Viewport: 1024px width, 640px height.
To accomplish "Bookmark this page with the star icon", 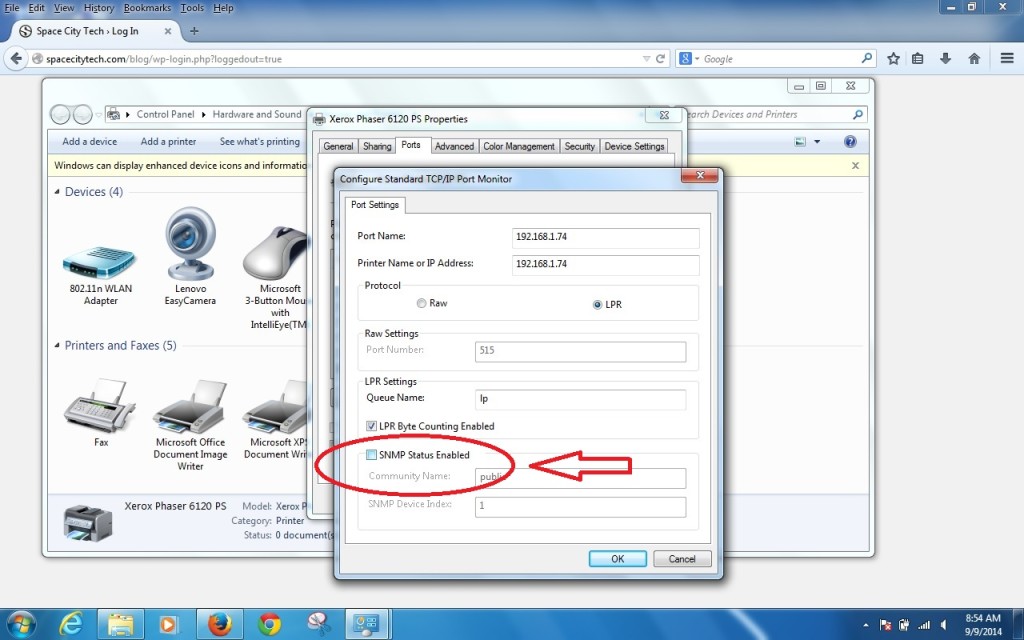I will point(893,59).
